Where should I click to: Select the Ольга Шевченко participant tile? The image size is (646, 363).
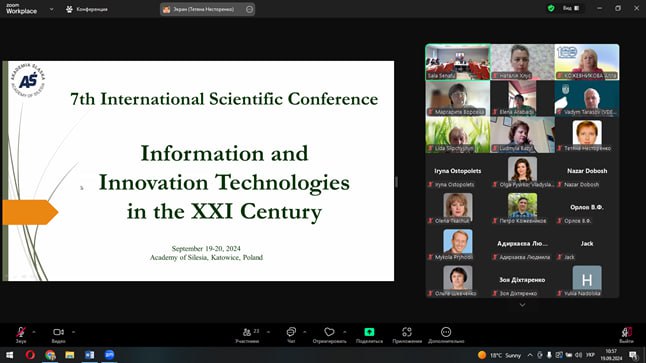458,280
